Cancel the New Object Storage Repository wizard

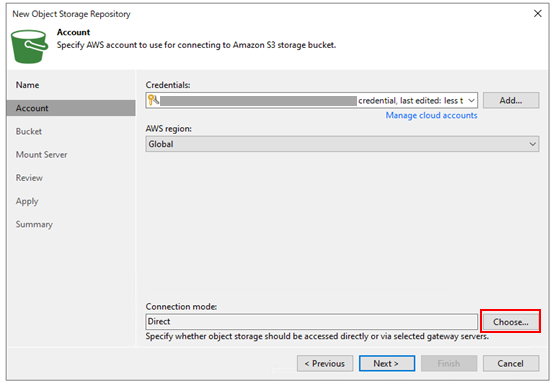point(511,363)
